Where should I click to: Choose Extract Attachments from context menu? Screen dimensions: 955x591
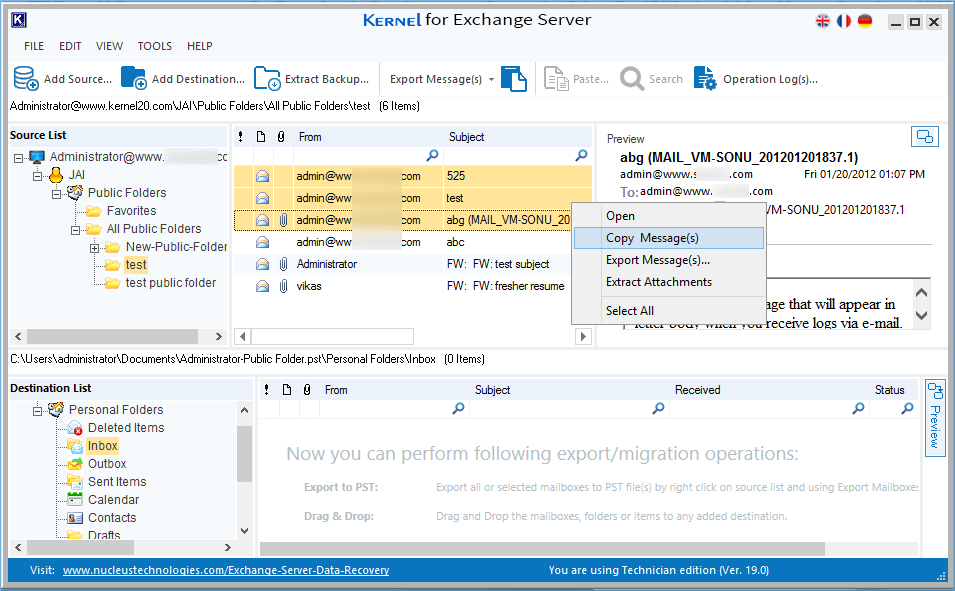pos(669,282)
